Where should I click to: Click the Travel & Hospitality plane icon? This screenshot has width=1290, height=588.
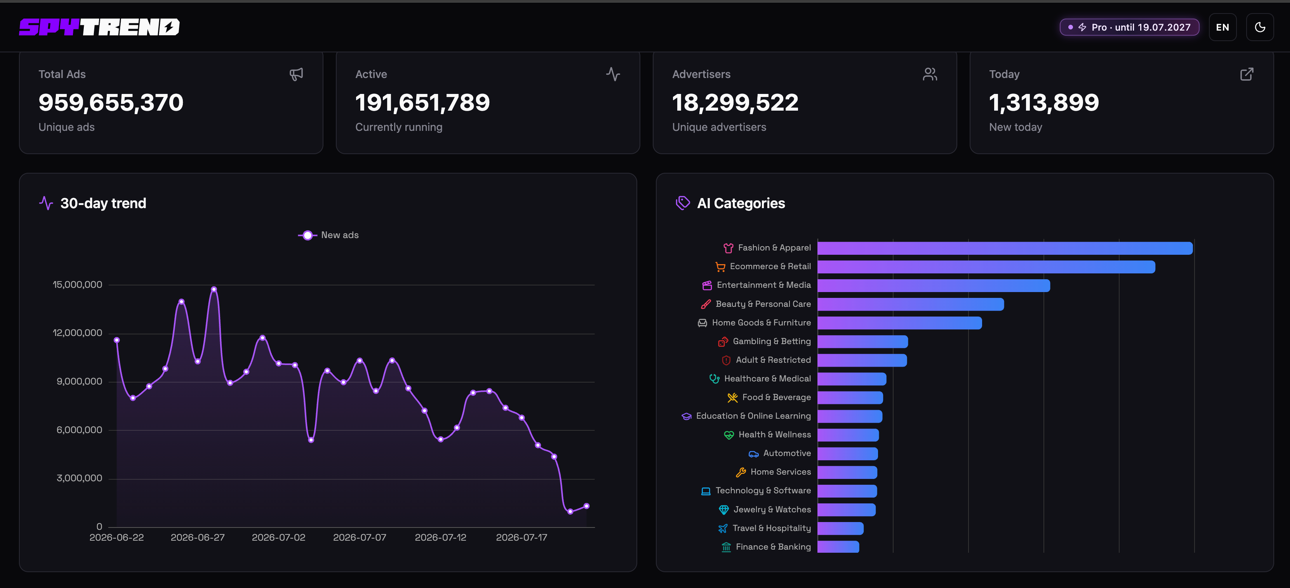click(x=722, y=528)
